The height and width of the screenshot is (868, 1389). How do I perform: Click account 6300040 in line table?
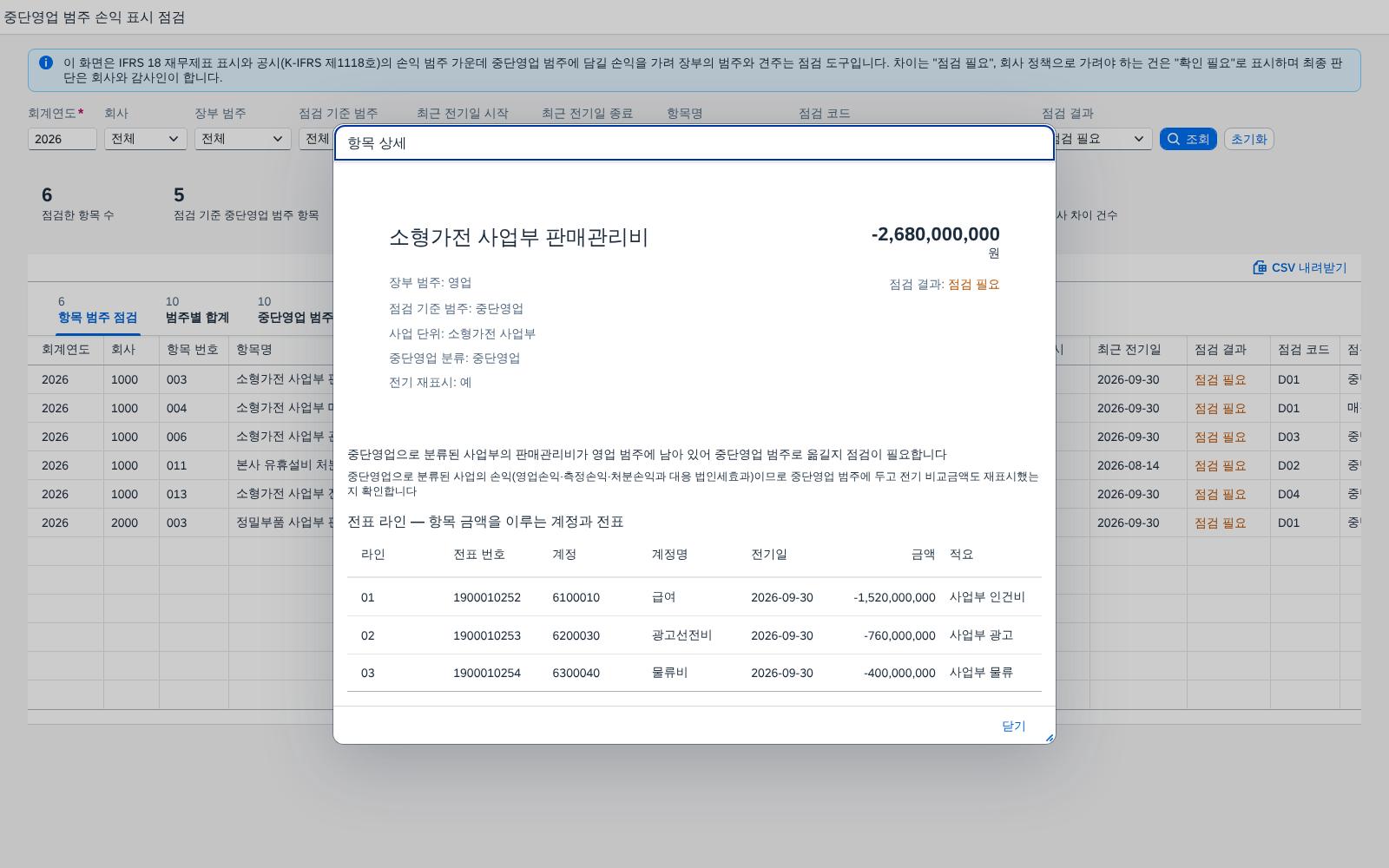[576, 673]
